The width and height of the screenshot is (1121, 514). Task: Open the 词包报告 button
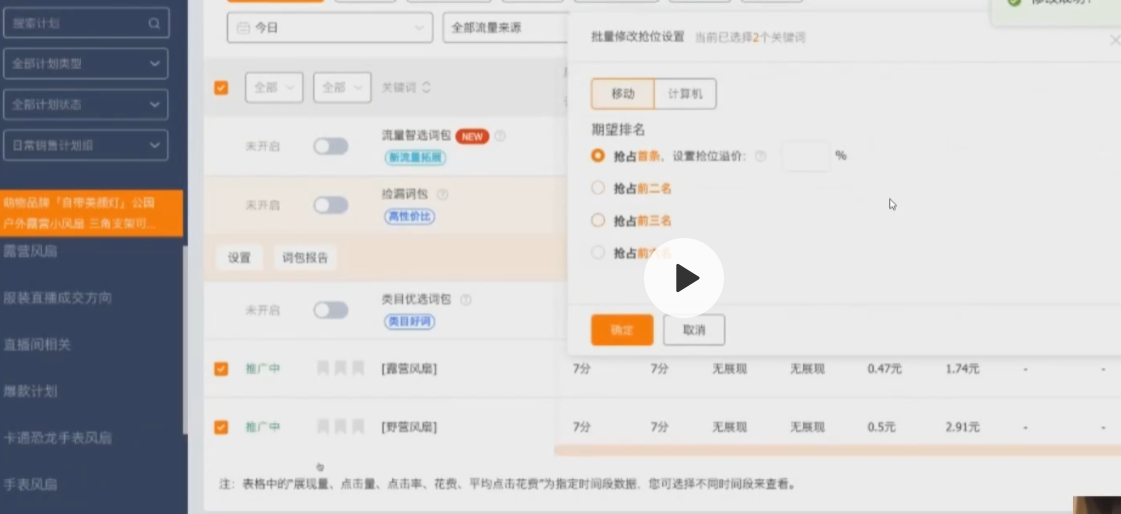(x=305, y=258)
